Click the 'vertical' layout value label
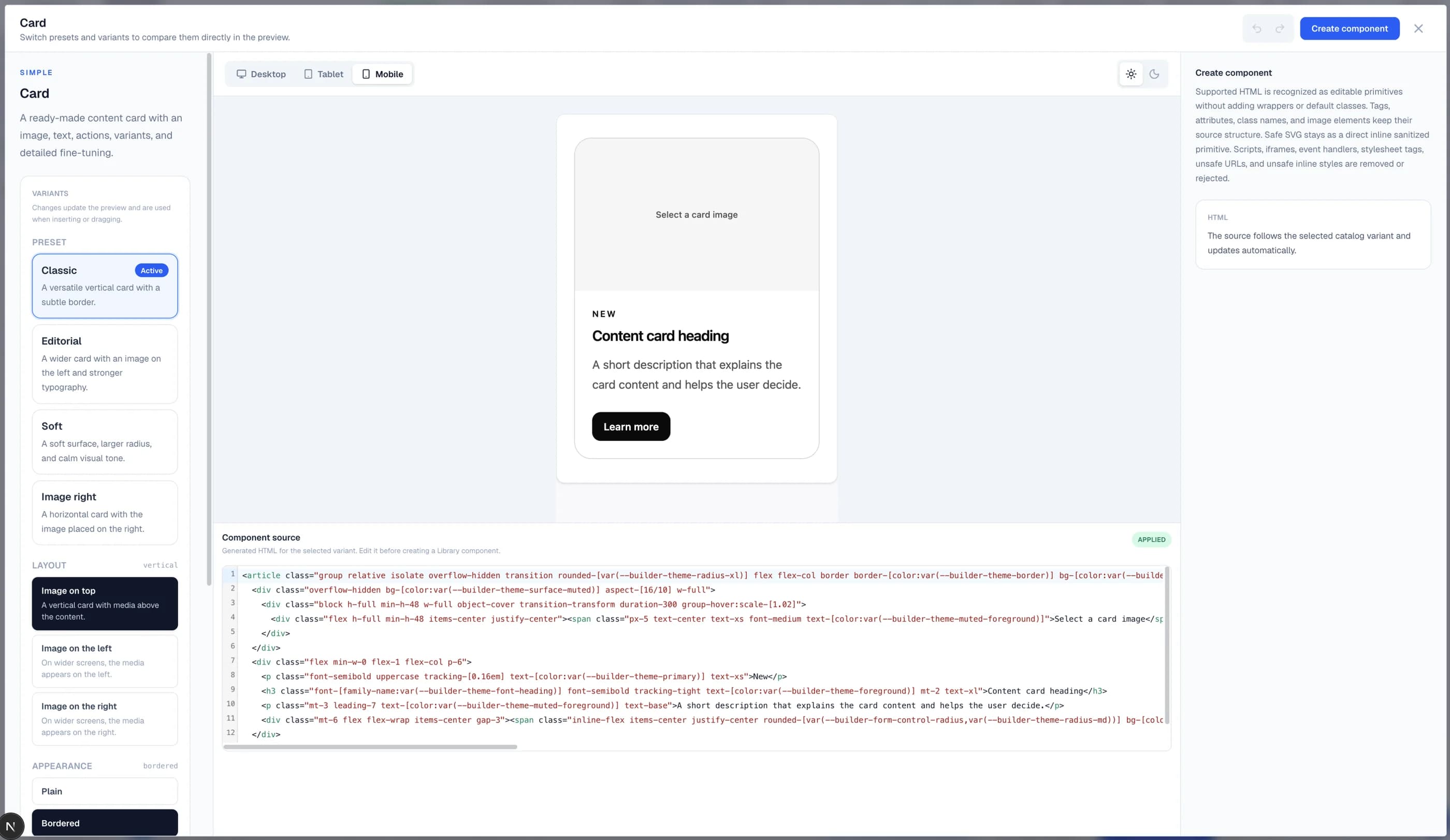Viewport: 1450px width, 840px height. [160, 565]
